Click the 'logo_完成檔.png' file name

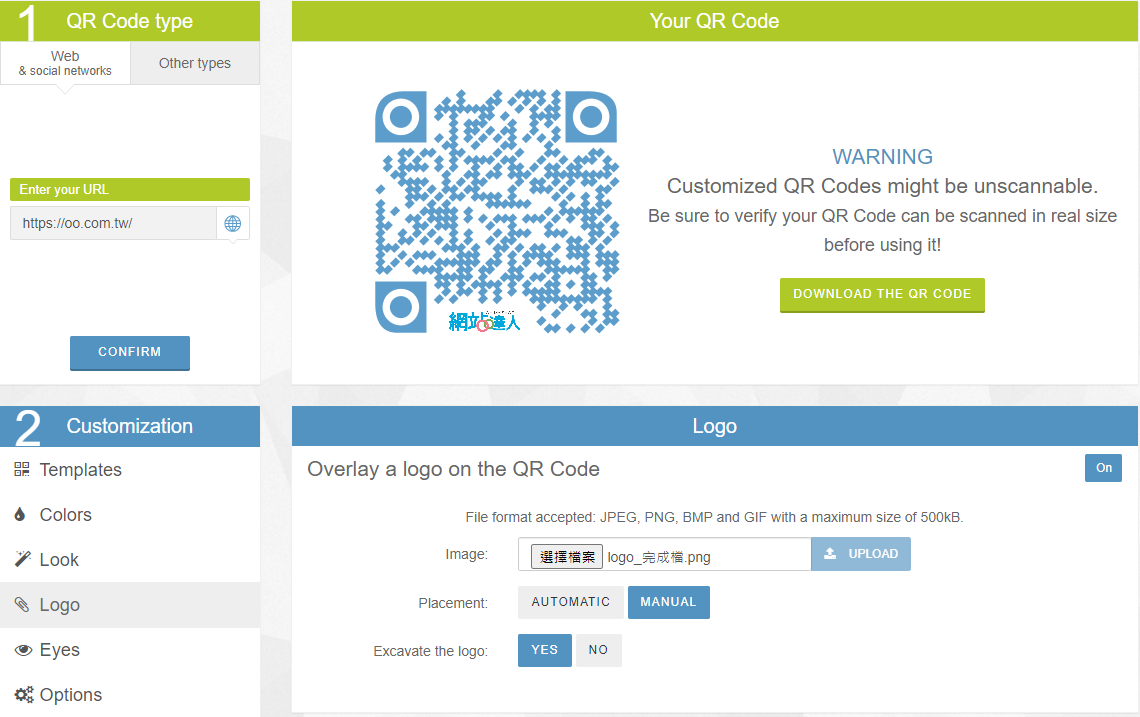pos(659,557)
